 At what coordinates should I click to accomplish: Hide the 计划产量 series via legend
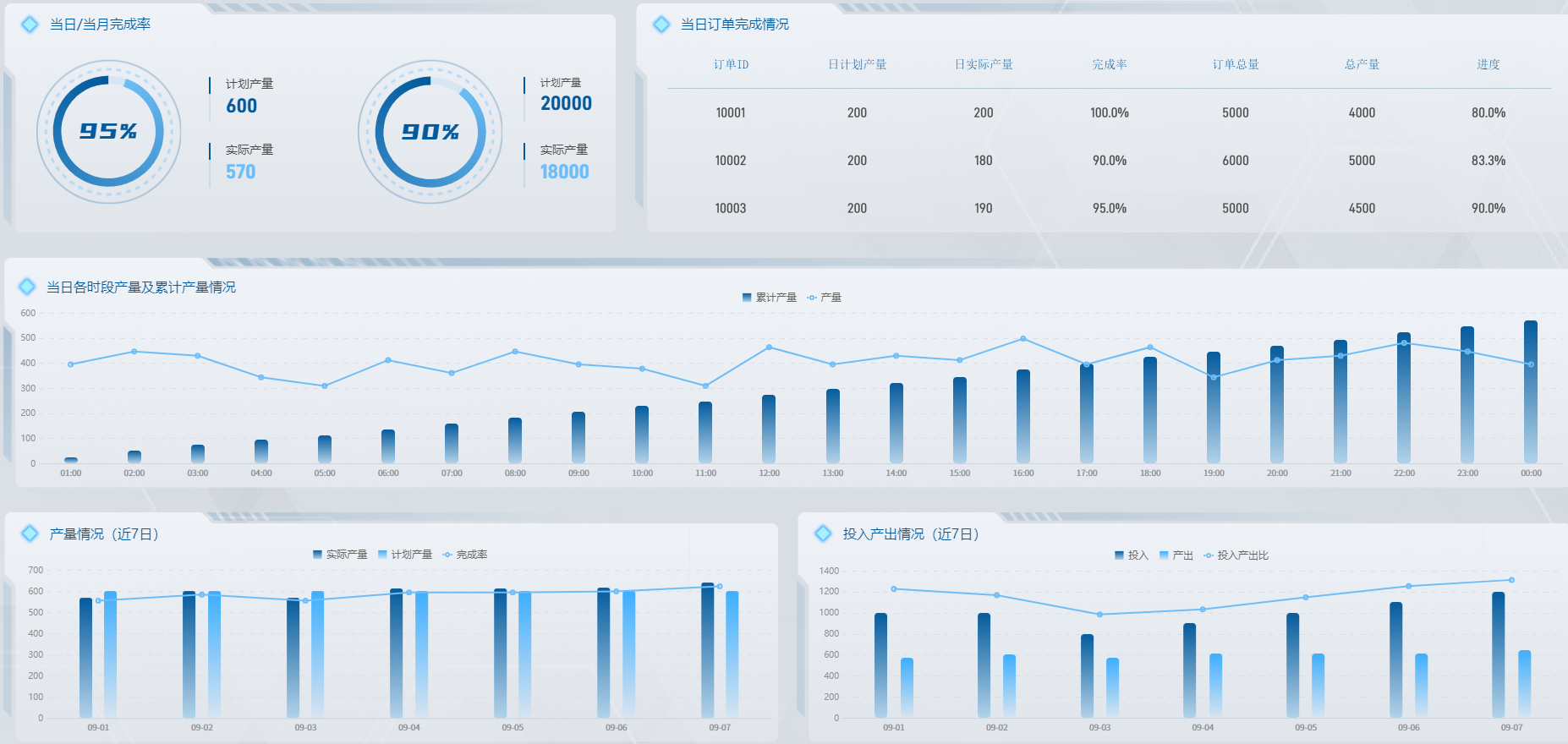[405, 555]
